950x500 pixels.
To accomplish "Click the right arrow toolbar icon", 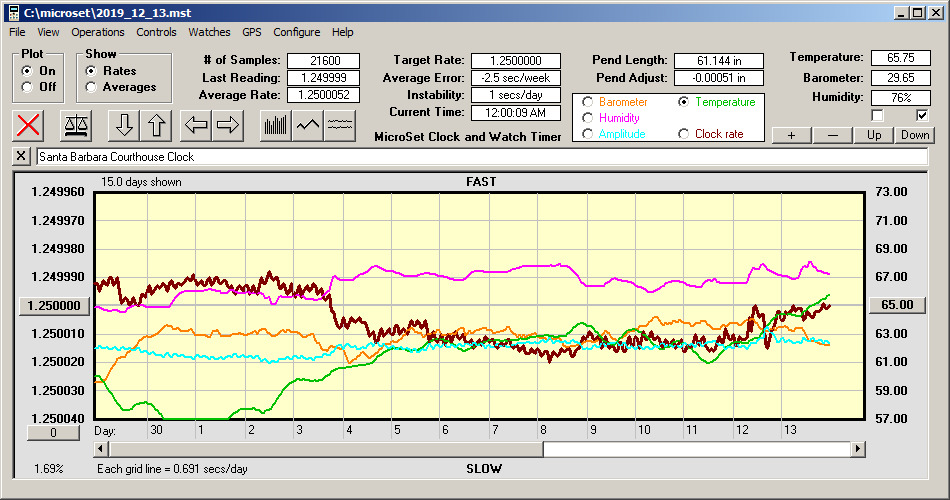I will click(x=228, y=125).
